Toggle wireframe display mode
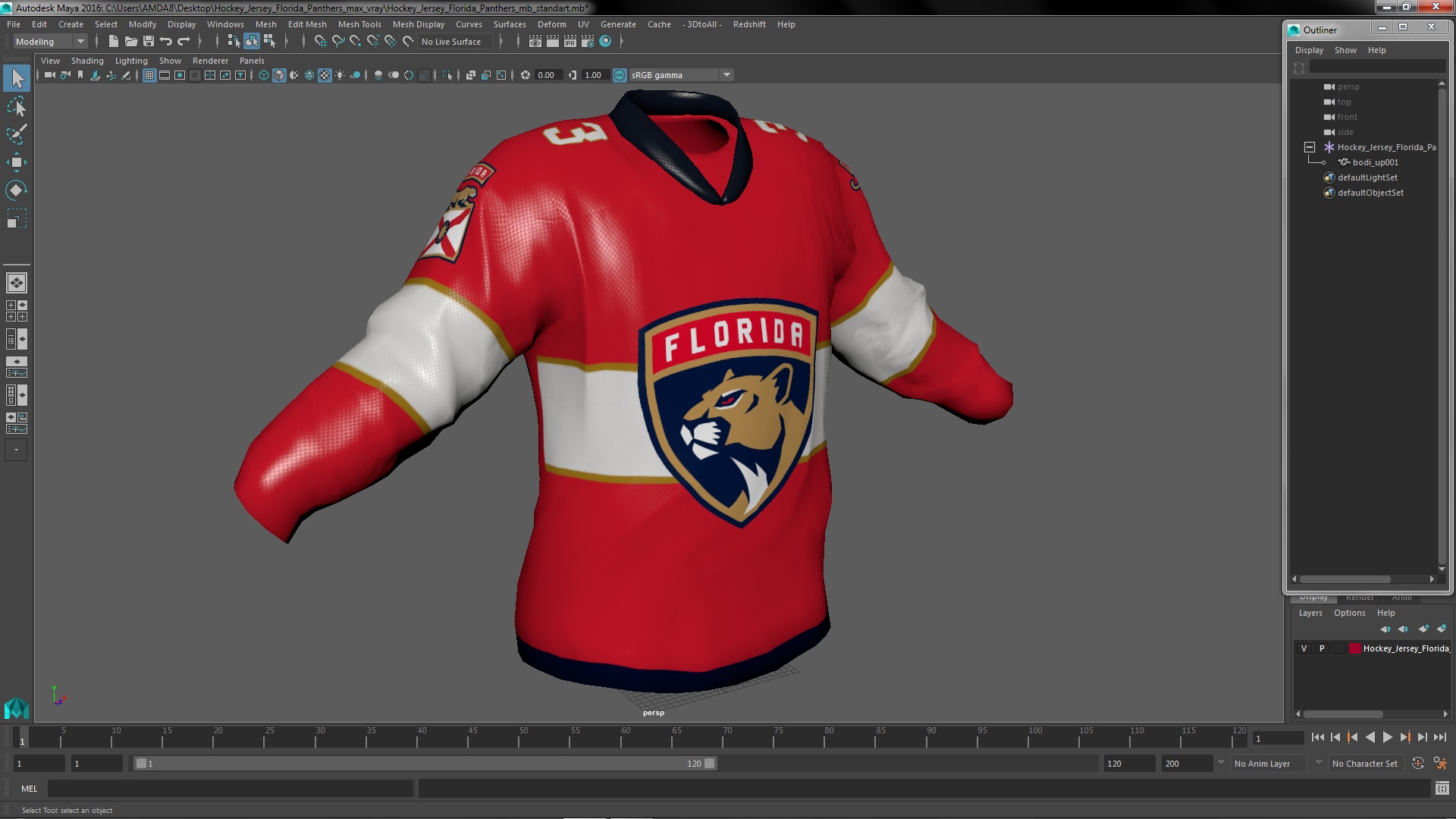The height and width of the screenshot is (819, 1456). (x=264, y=75)
